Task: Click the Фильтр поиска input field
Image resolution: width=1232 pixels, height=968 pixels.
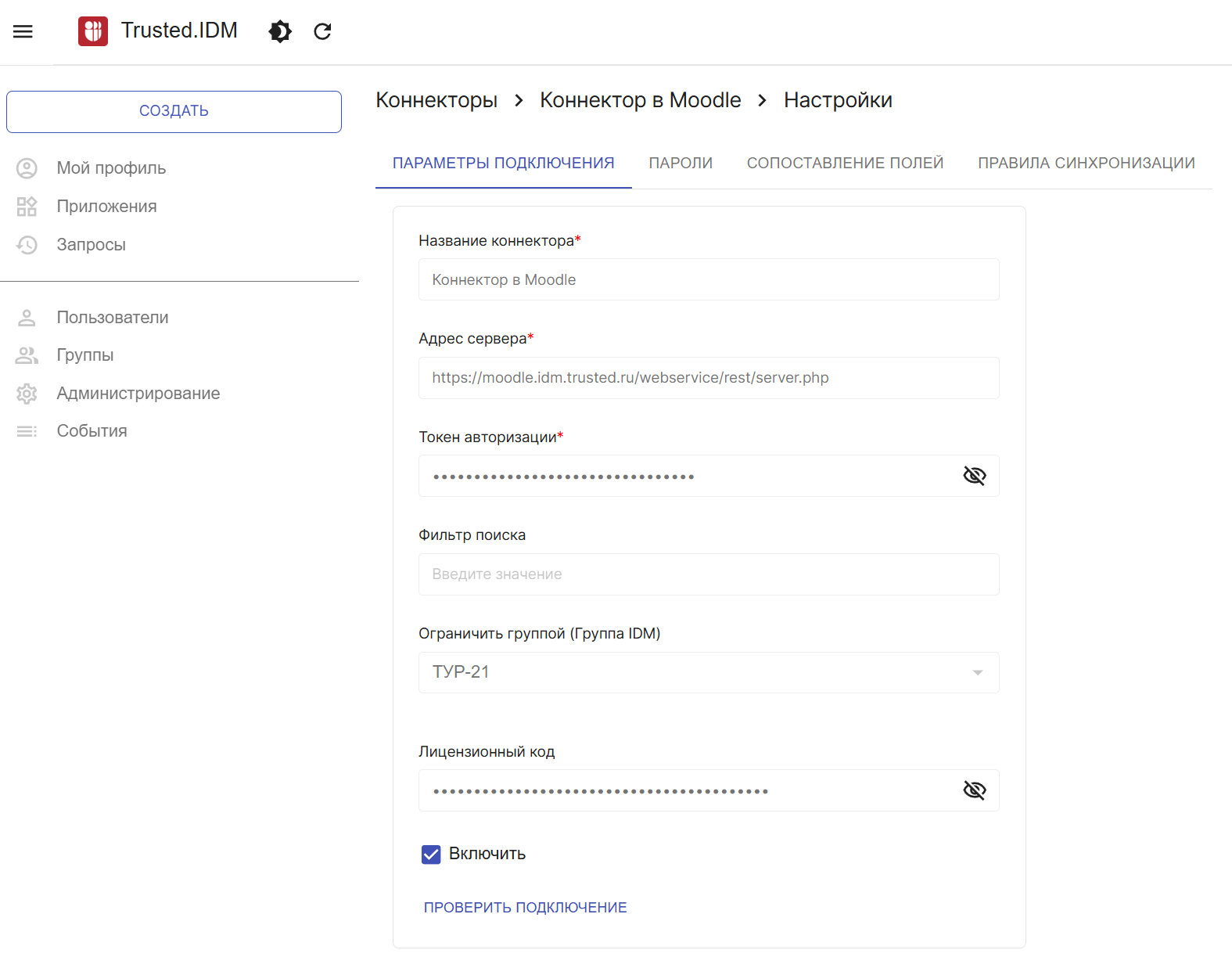Action: coord(709,574)
